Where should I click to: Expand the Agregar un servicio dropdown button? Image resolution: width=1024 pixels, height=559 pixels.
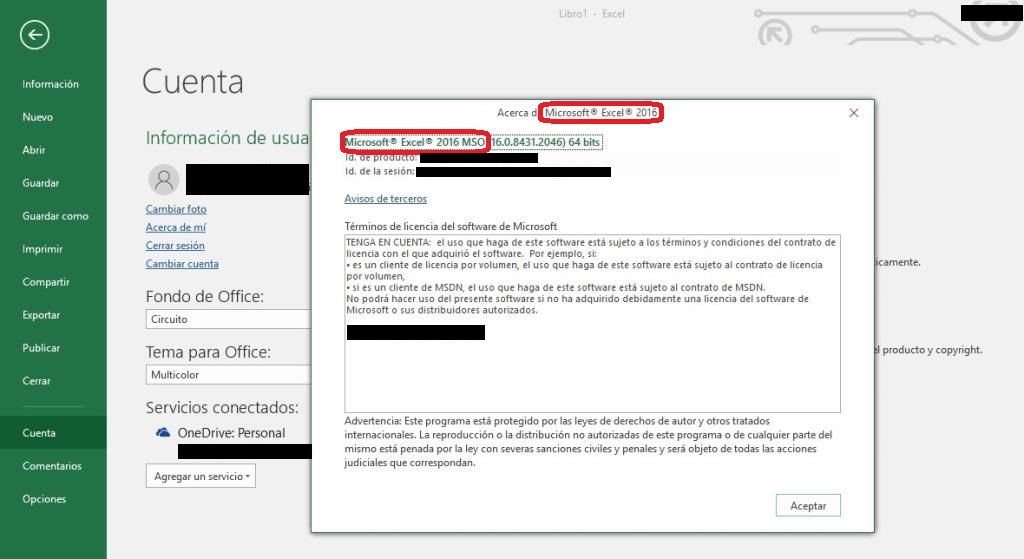200,476
